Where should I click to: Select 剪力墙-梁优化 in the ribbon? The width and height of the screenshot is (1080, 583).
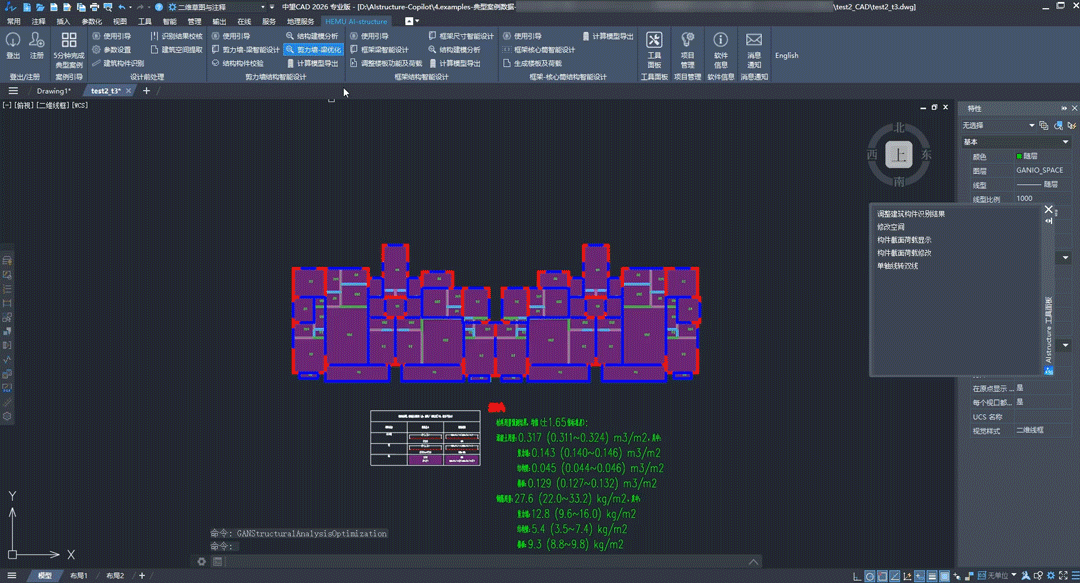click(313, 49)
